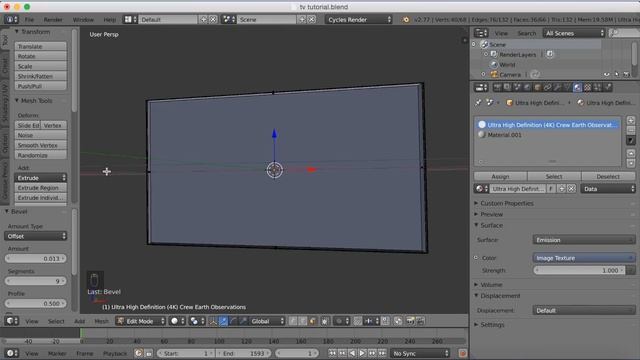The width and height of the screenshot is (640, 360).
Task: Open the Emission surface shader dropdown
Action: [x=584, y=240]
